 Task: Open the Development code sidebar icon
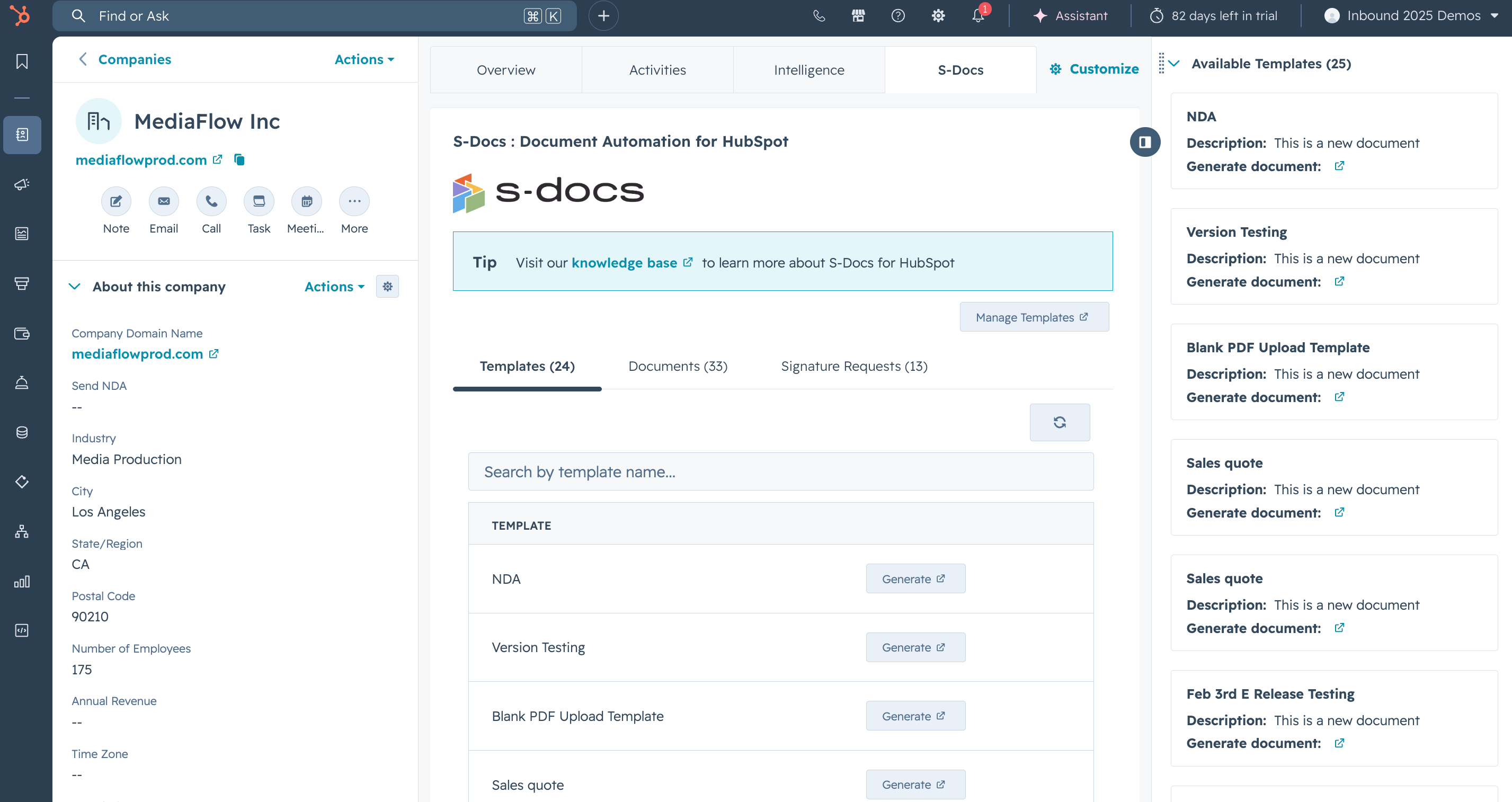22,631
